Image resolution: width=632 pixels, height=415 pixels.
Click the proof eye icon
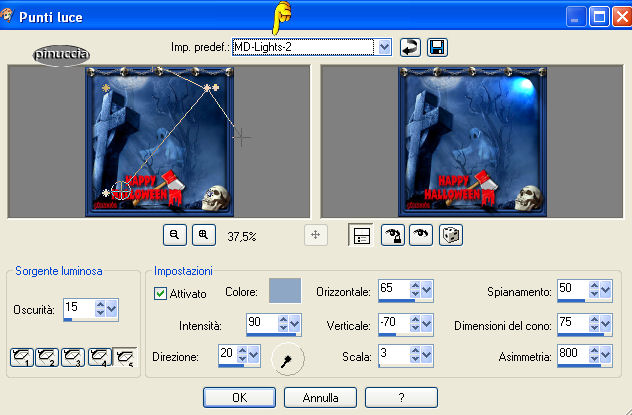pyautogui.click(x=421, y=235)
